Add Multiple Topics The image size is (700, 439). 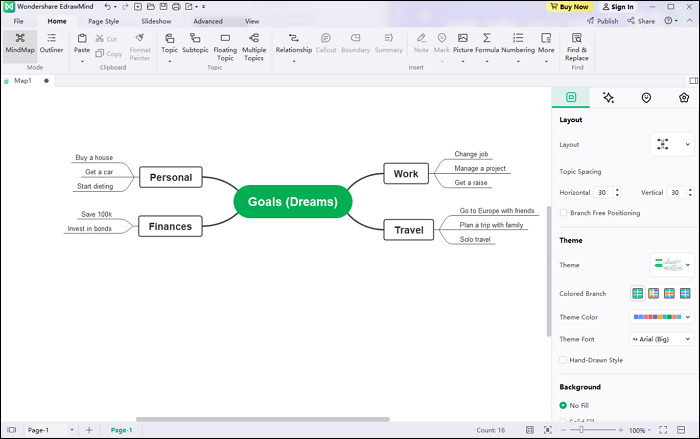254,46
